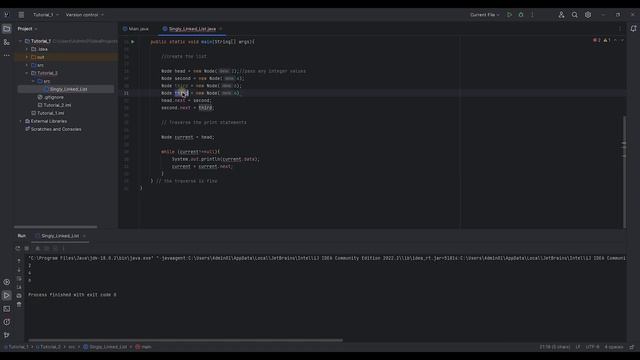
Task: Clear console output with trash icon
Action: (19, 304)
